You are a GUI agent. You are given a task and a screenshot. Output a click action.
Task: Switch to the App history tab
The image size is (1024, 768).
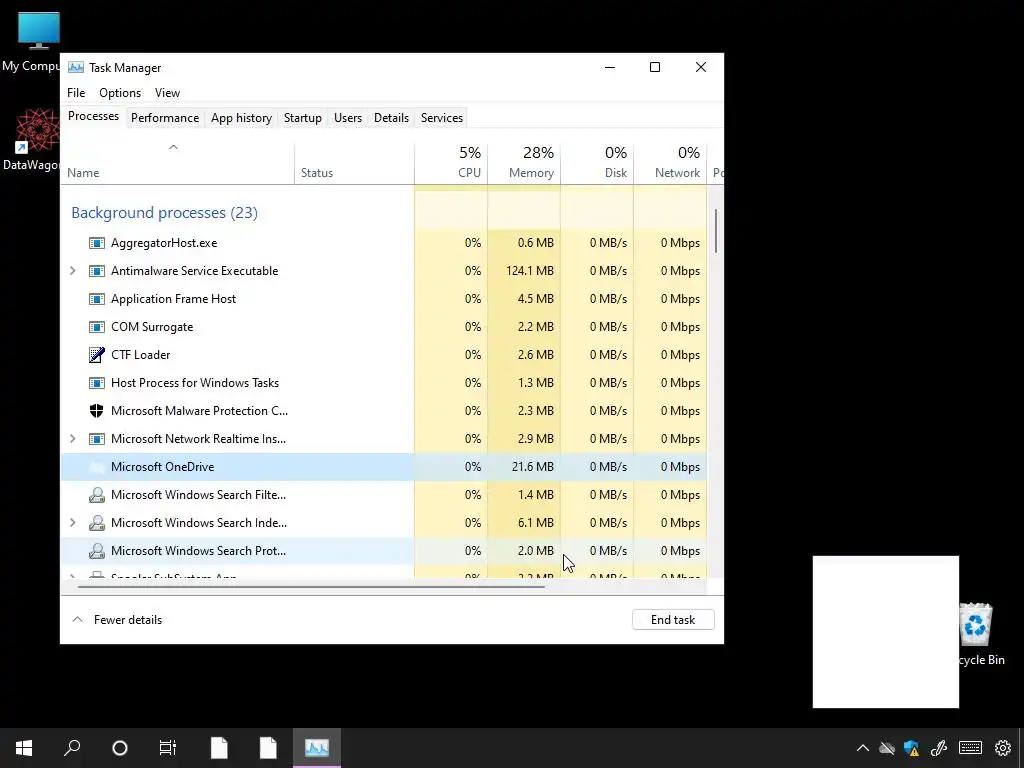click(x=241, y=118)
